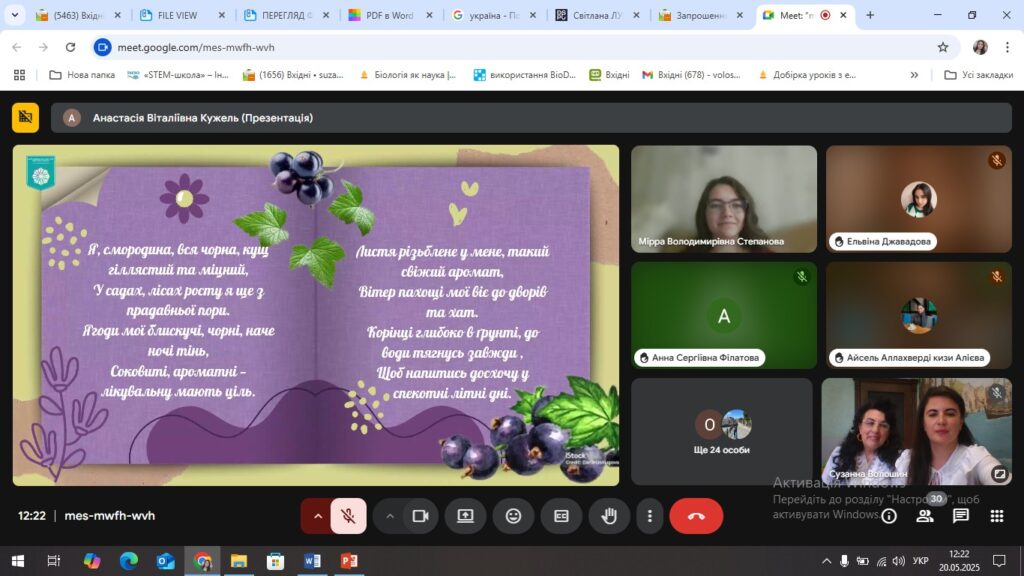Expand video settings arrow beside camera
Image resolution: width=1024 pixels, height=576 pixels.
390,516
